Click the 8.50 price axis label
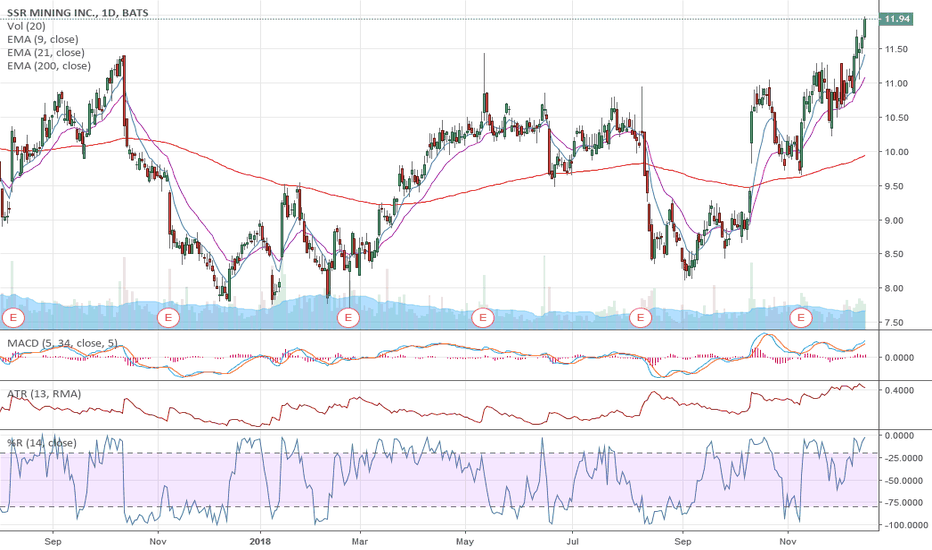The width and height of the screenshot is (932, 550). pos(896,254)
